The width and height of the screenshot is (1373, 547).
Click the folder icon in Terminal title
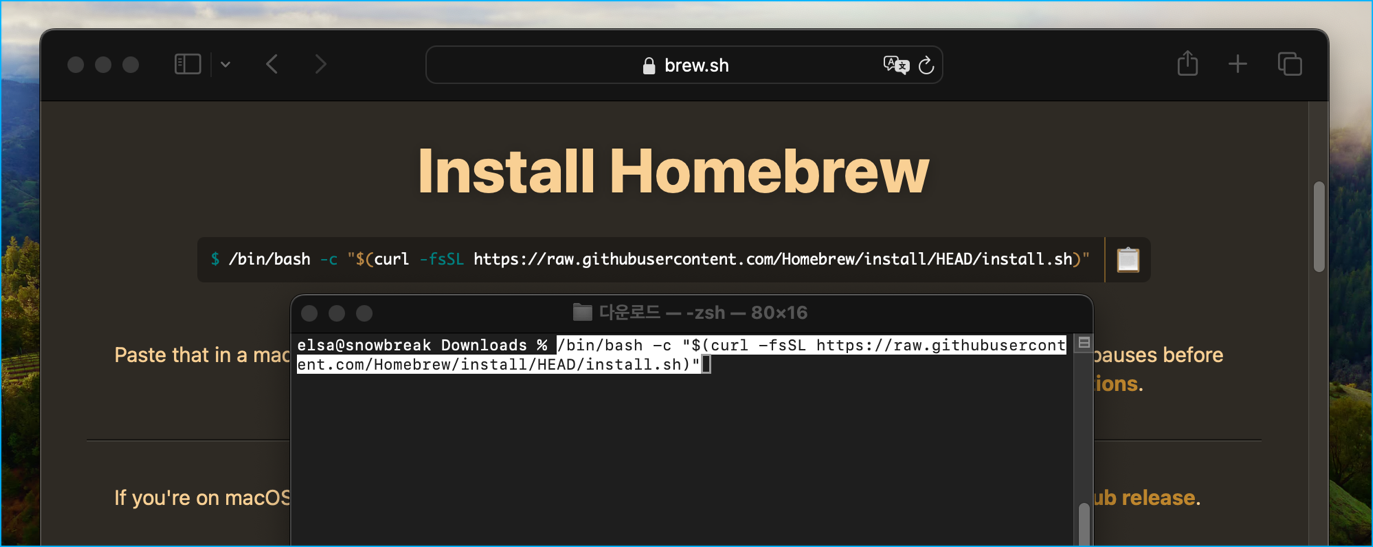point(582,313)
